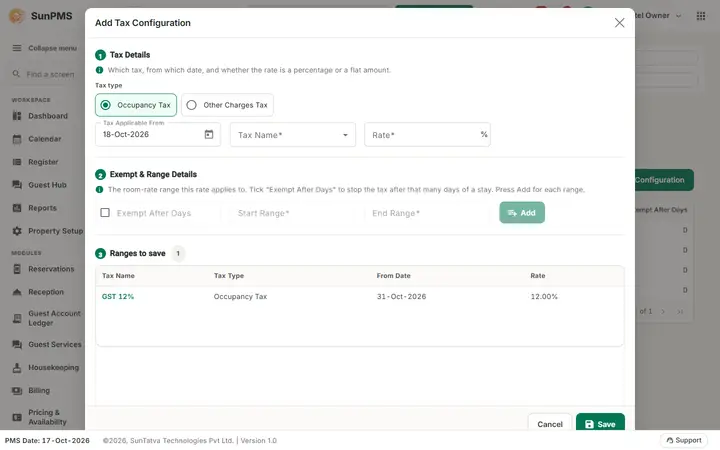Viewport: 720px width, 450px height.
Task: Click the Support button
Action: [684, 440]
